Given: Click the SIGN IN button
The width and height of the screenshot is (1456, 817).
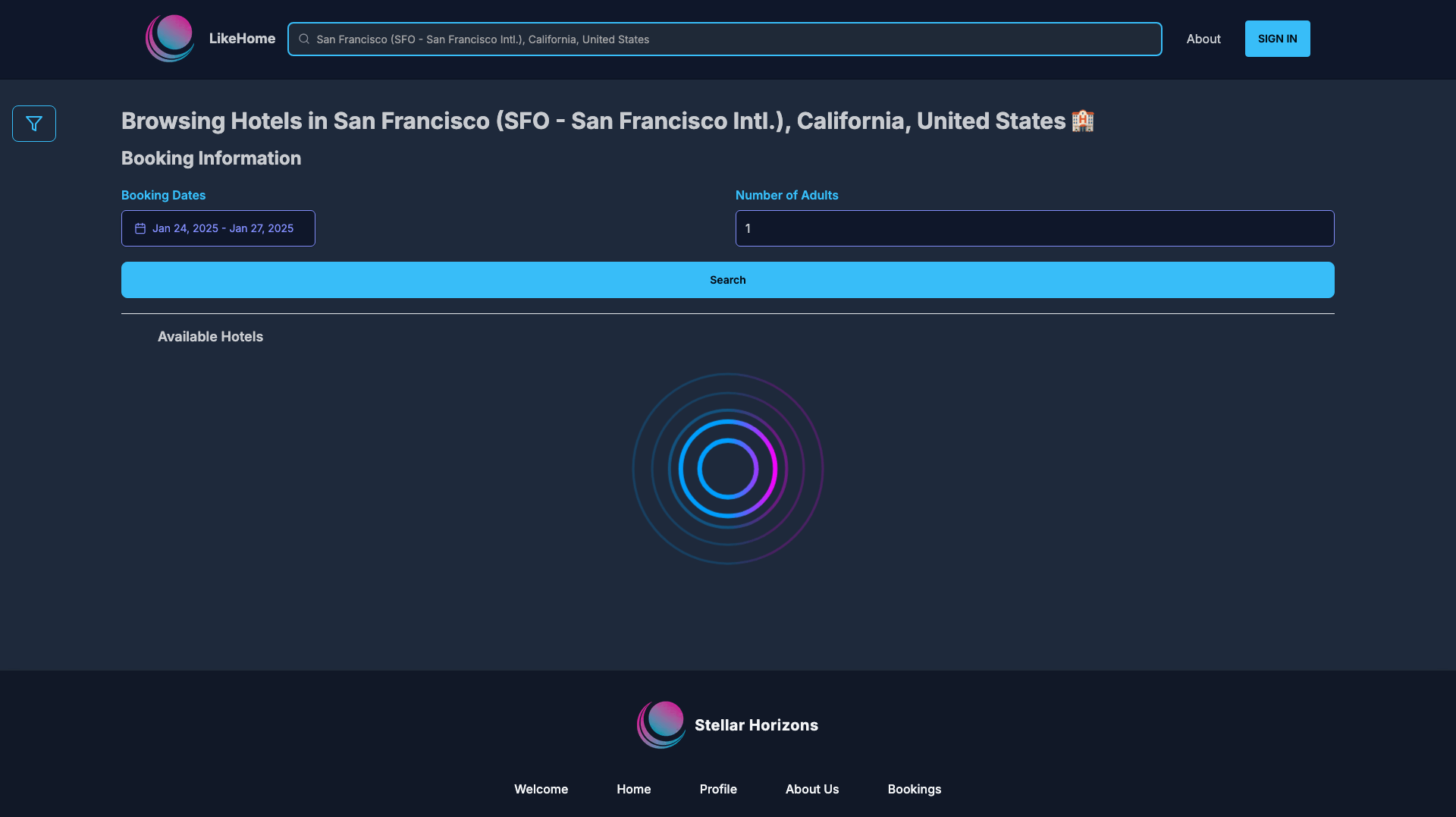Looking at the screenshot, I should pyautogui.click(x=1277, y=38).
